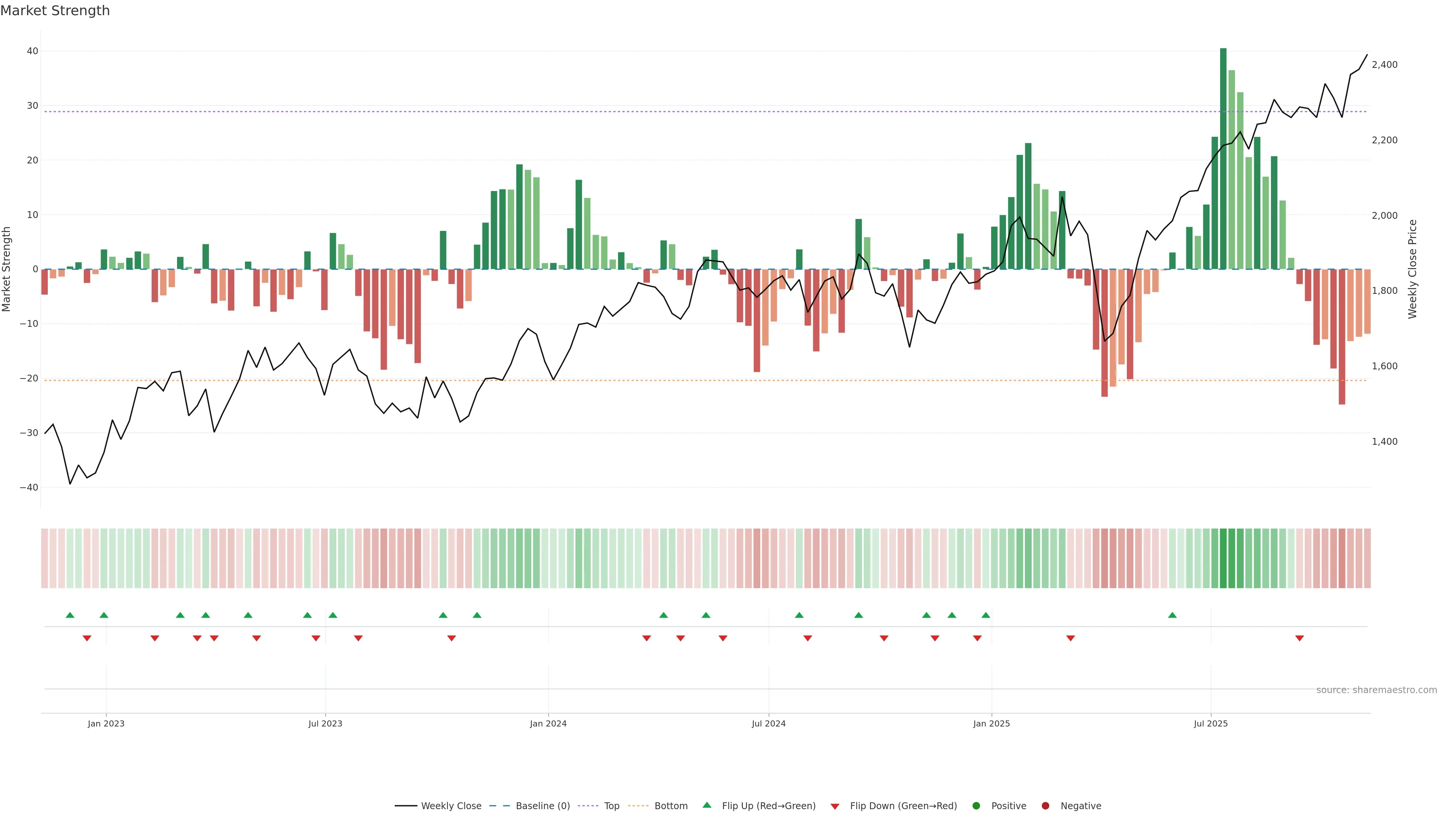Click the Bottom dashed line legend icon
The width and height of the screenshot is (1456, 819).
(x=638, y=806)
